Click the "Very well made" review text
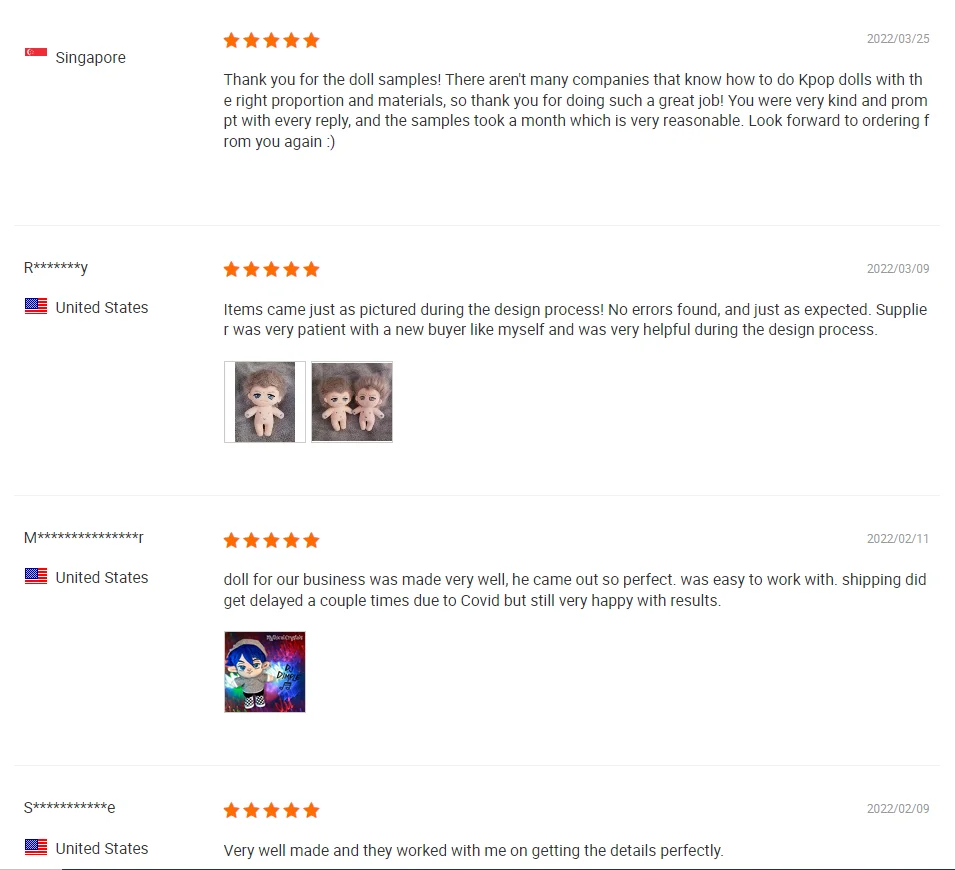Image resolution: width=955 pixels, height=870 pixels. pyautogui.click(x=473, y=851)
